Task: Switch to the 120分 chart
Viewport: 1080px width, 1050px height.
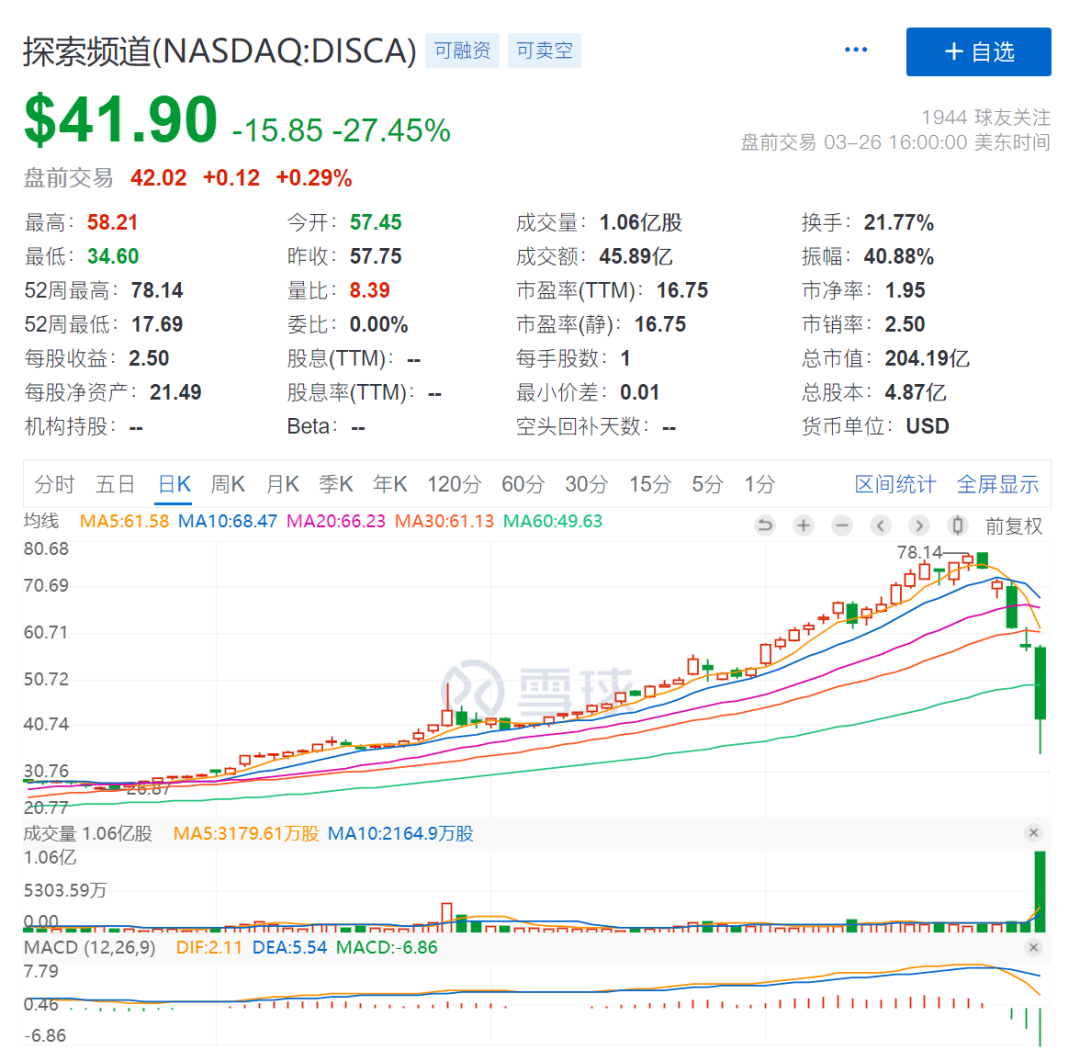Action: point(454,484)
